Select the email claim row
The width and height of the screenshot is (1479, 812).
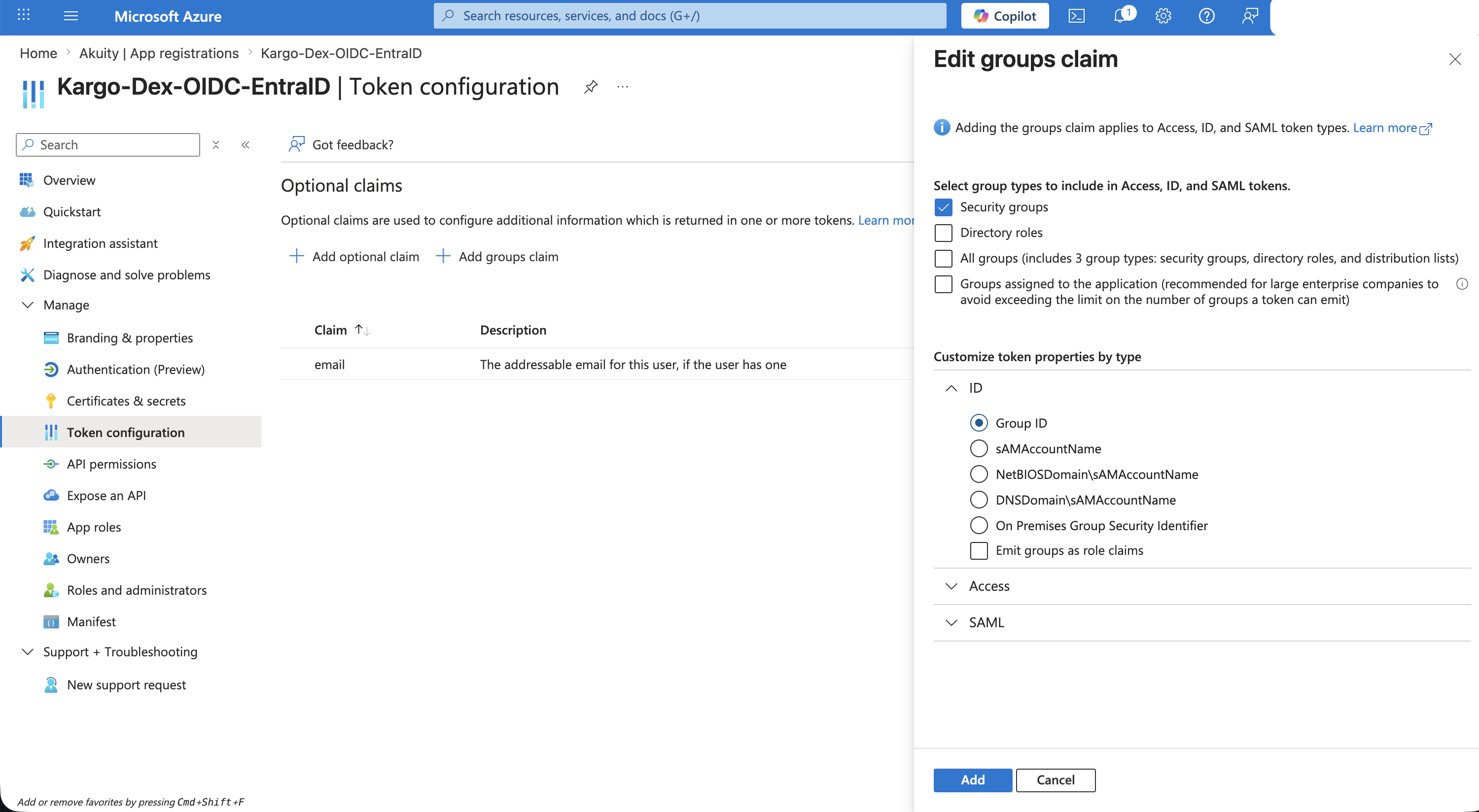[x=597, y=365]
